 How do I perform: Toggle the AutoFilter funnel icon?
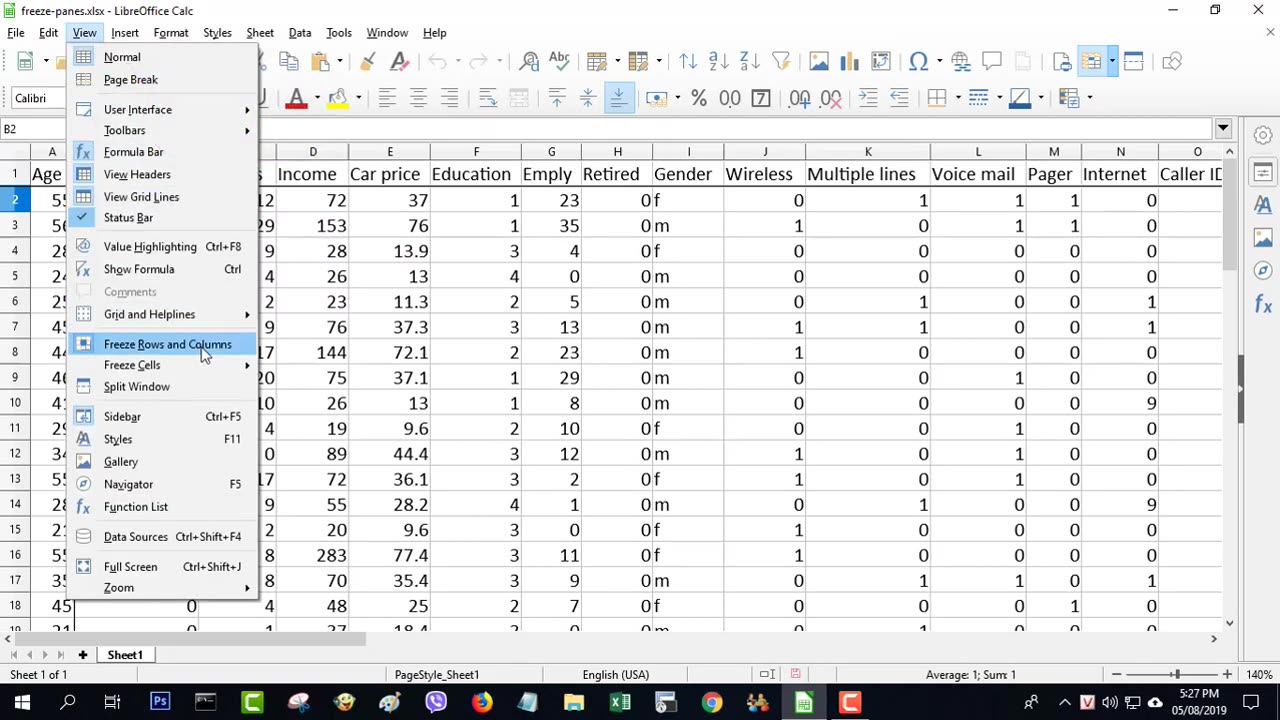click(780, 62)
